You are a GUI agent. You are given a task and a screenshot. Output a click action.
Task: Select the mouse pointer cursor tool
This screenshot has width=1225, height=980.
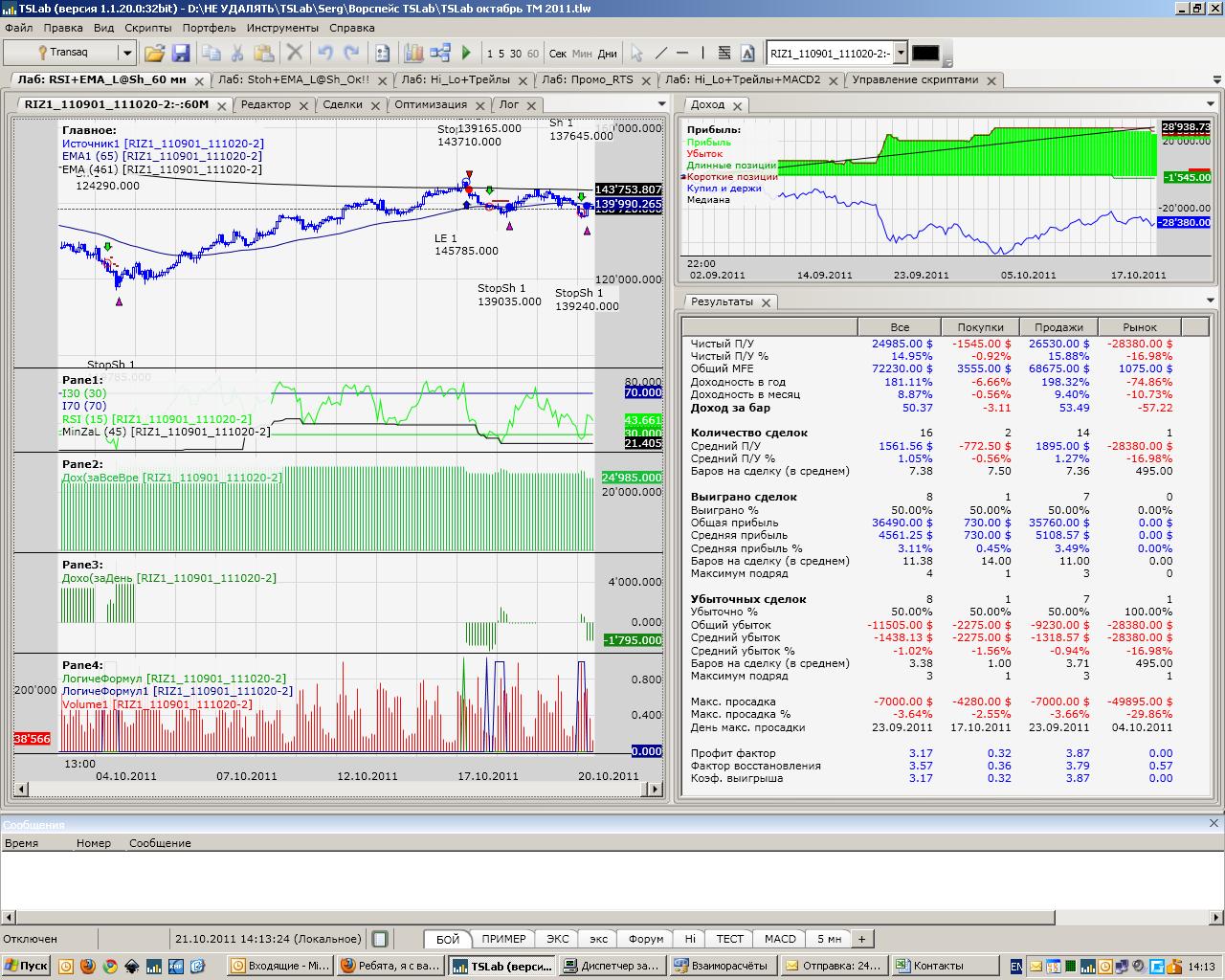coord(636,54)
